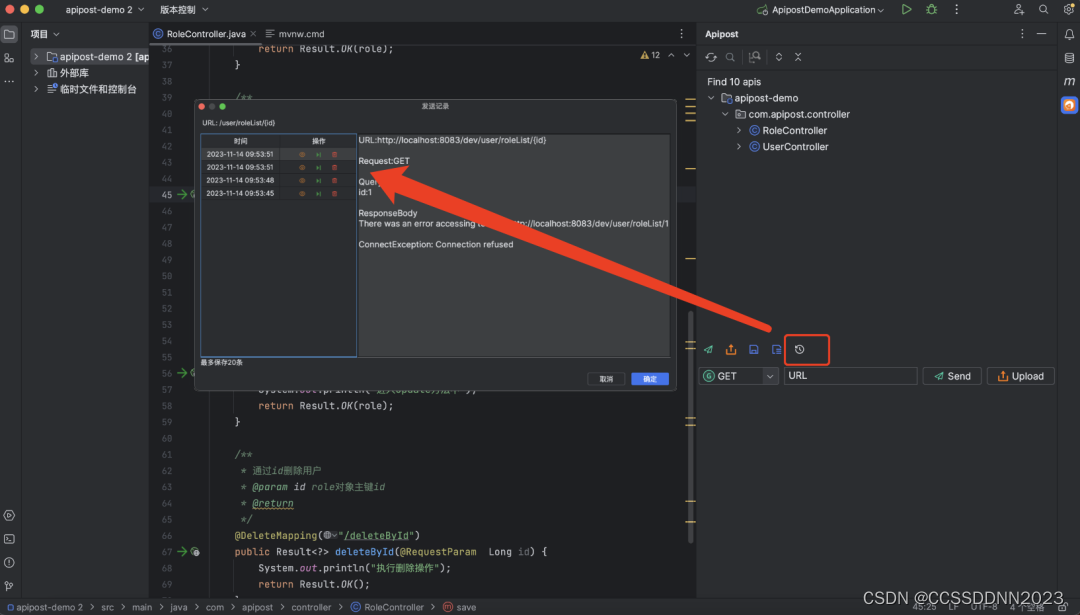This screenshot has width=1080, height=615.
Task: Click the locate-in-tree search icon
Action: [x=755, y=57]
